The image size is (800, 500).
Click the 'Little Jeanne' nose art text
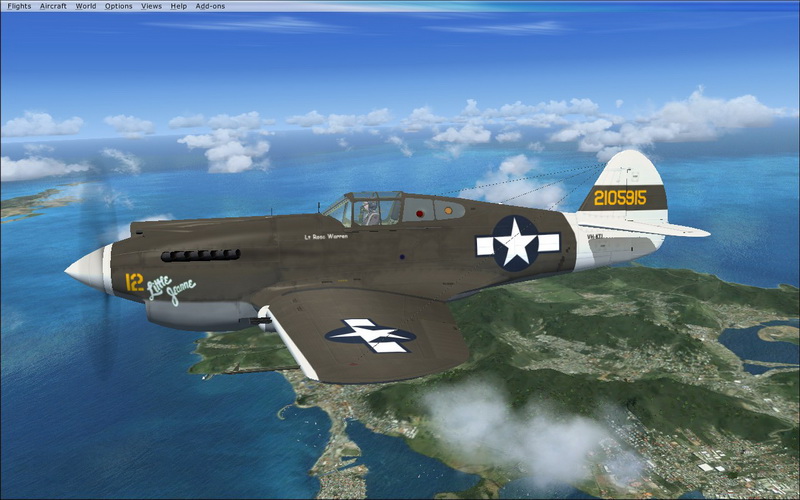click(x=171, y=290)
